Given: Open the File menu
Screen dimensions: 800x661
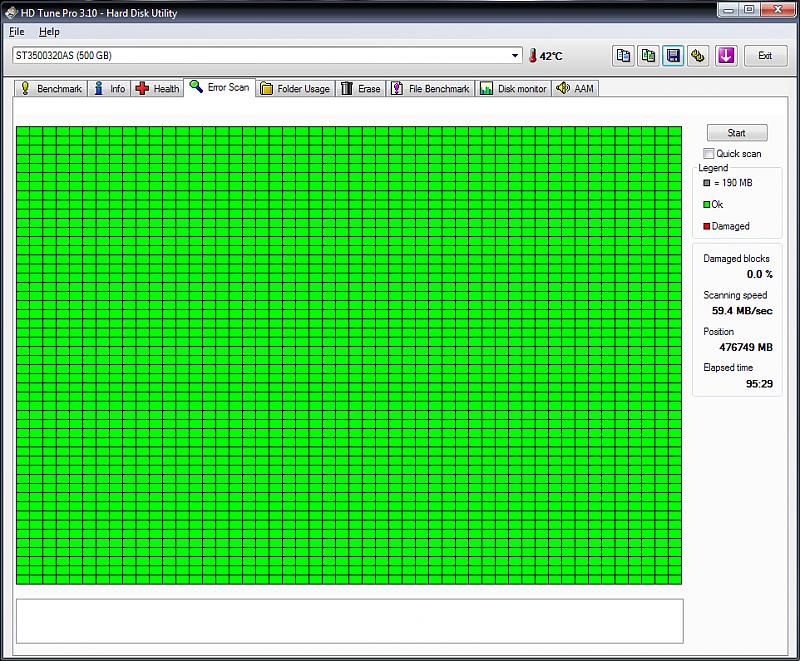Looking at the screenshot, I should coord(17,32).
